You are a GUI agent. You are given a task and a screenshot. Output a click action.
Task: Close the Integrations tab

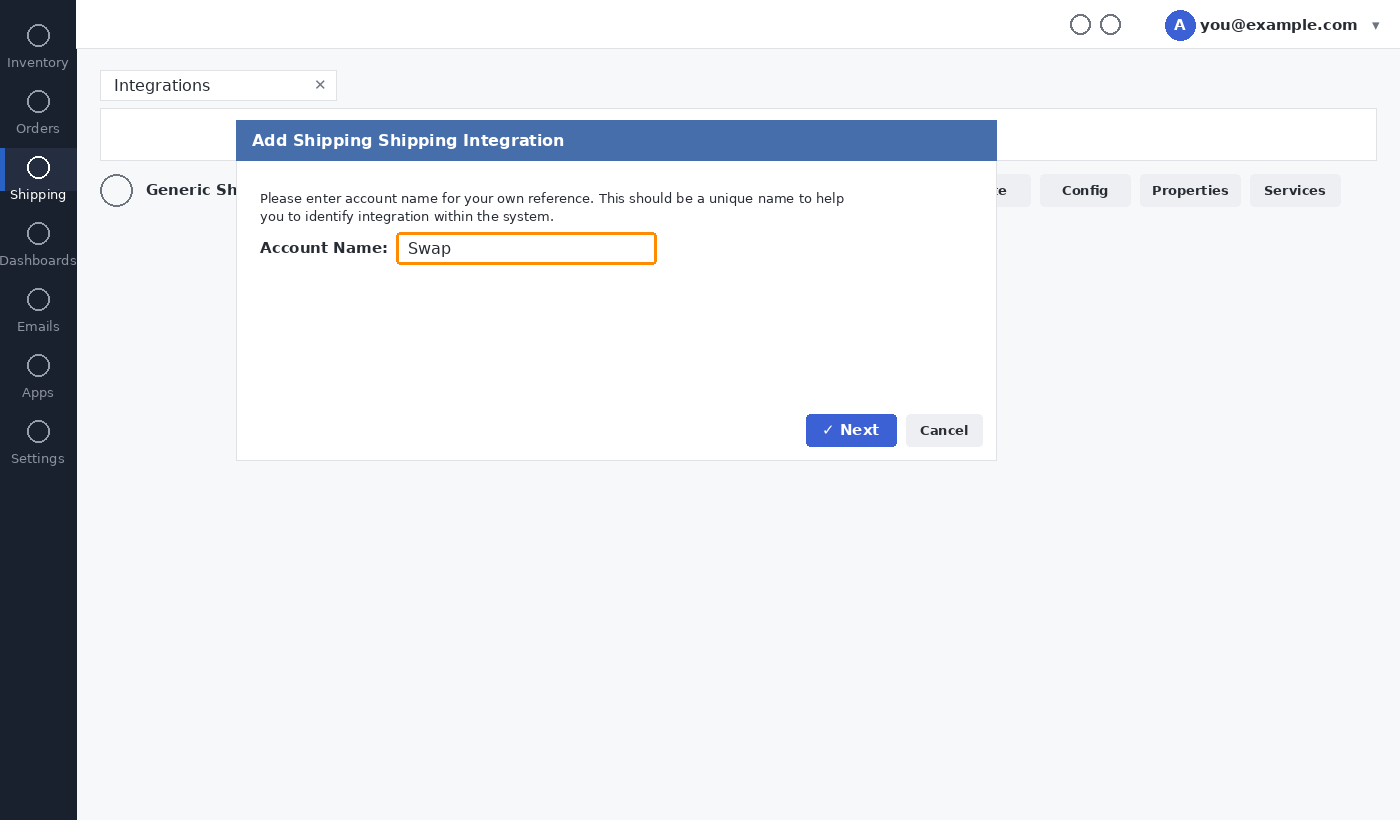pyautogui.click(x=320, y=85)
